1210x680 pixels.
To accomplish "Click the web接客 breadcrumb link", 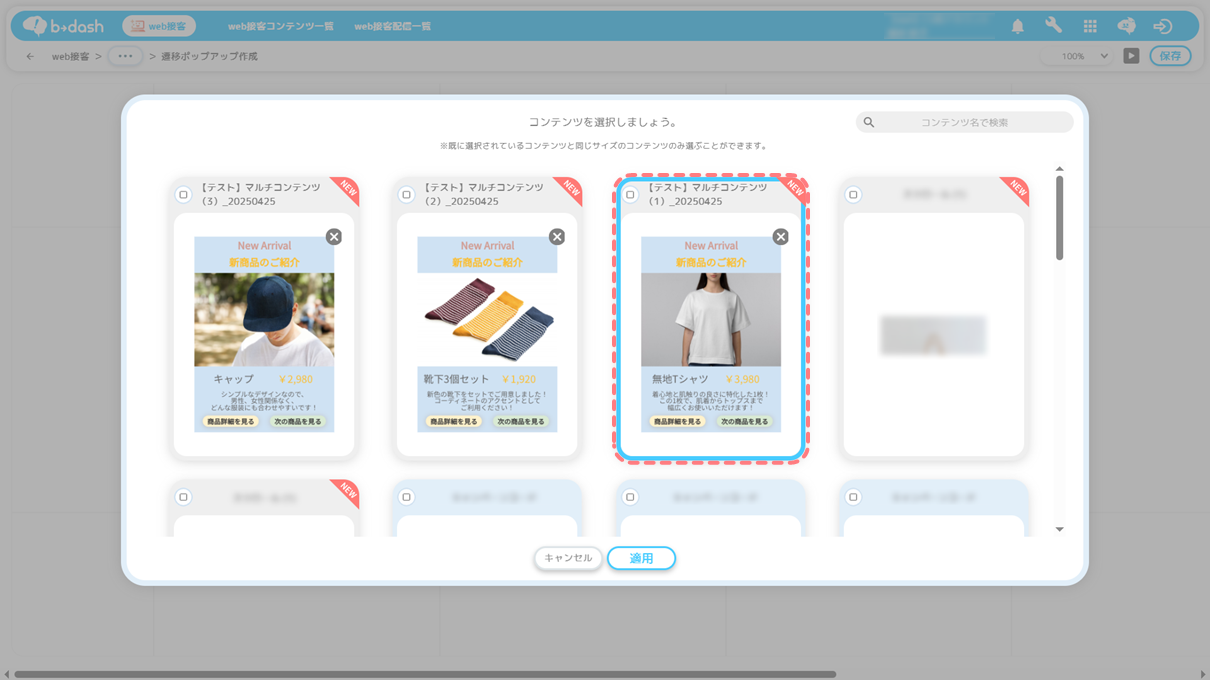I will click(70, 56).
